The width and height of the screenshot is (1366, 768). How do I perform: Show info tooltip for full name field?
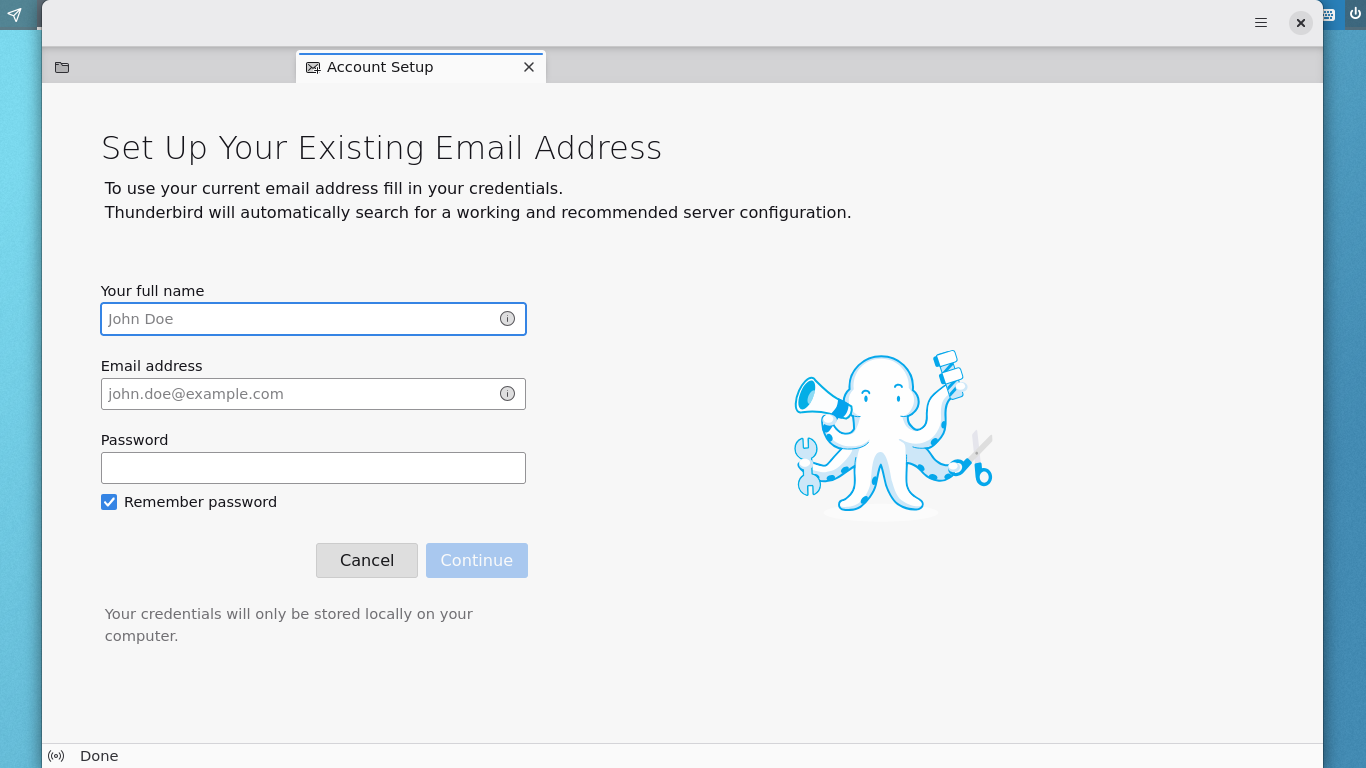pyautogui.click(x=507, y=319)
